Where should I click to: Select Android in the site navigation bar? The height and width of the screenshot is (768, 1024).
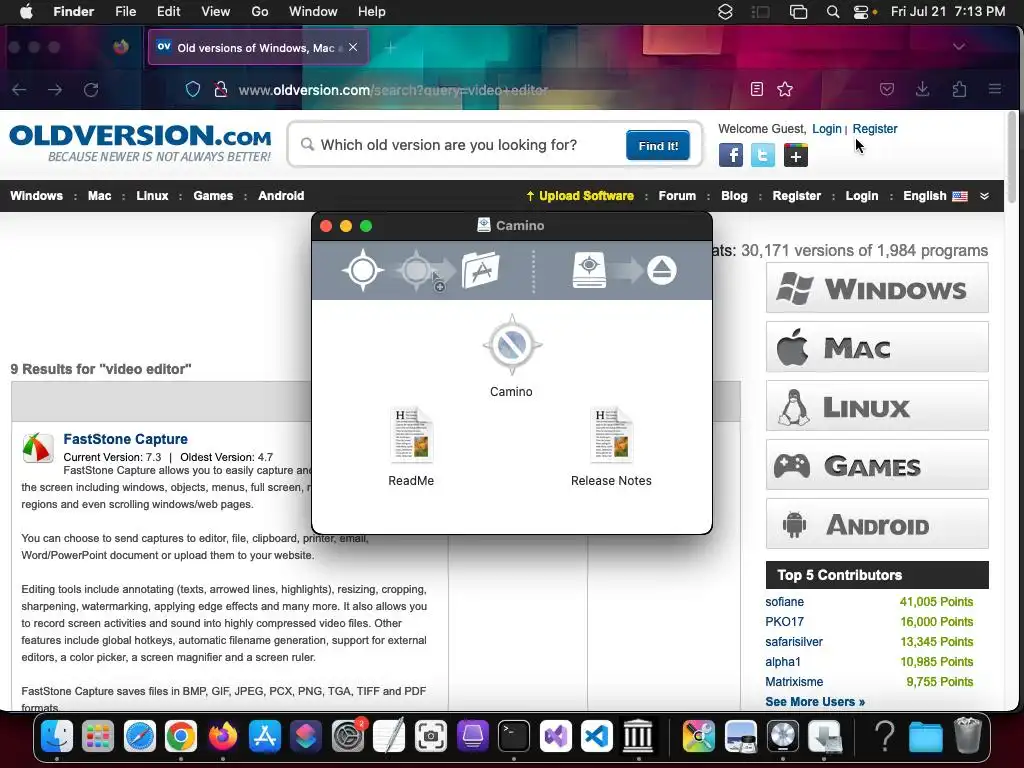click(281, 196)
